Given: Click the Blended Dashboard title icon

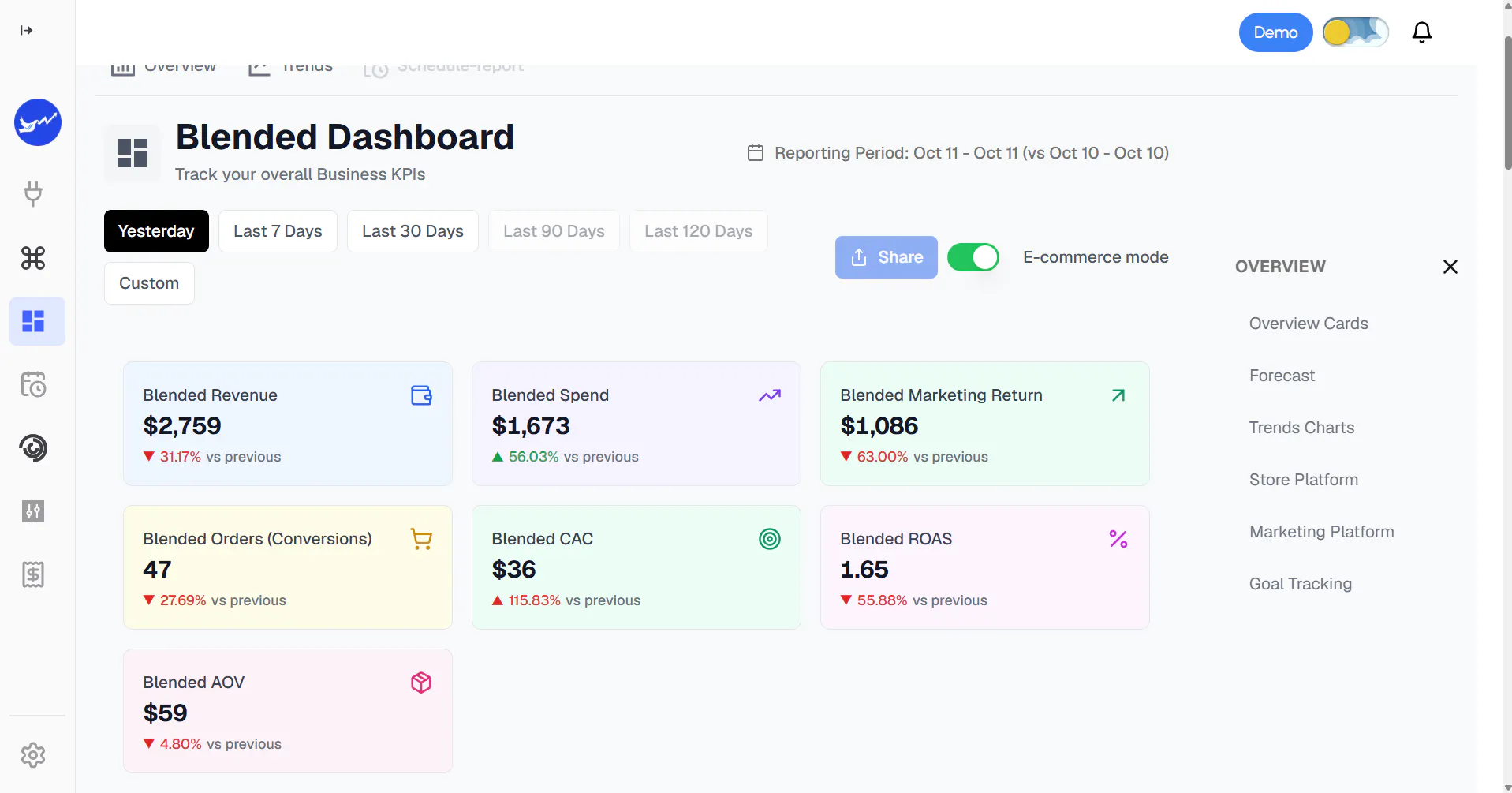Looking at the screenshot, I should point(133,153).
